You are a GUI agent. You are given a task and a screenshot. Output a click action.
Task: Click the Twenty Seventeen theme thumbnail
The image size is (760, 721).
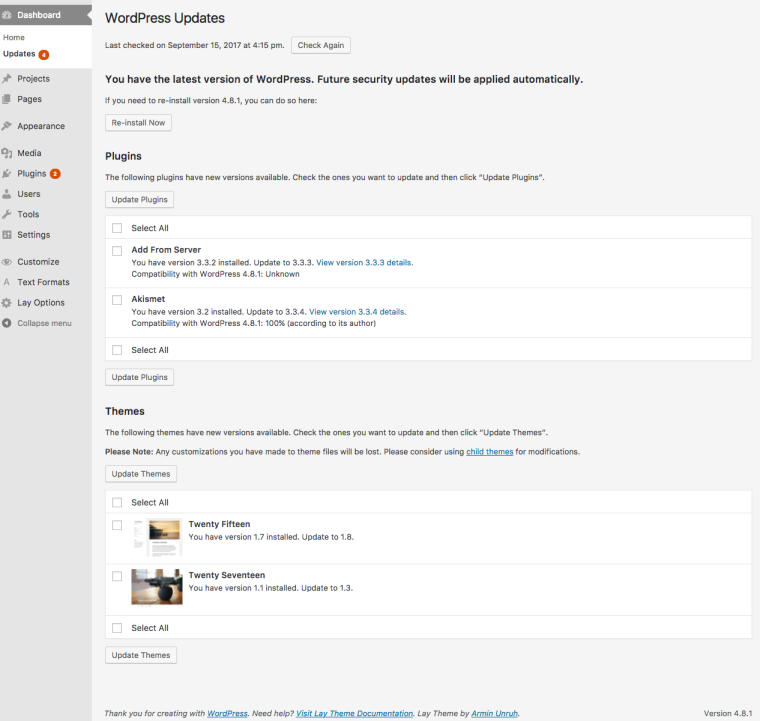coord(156,587)
